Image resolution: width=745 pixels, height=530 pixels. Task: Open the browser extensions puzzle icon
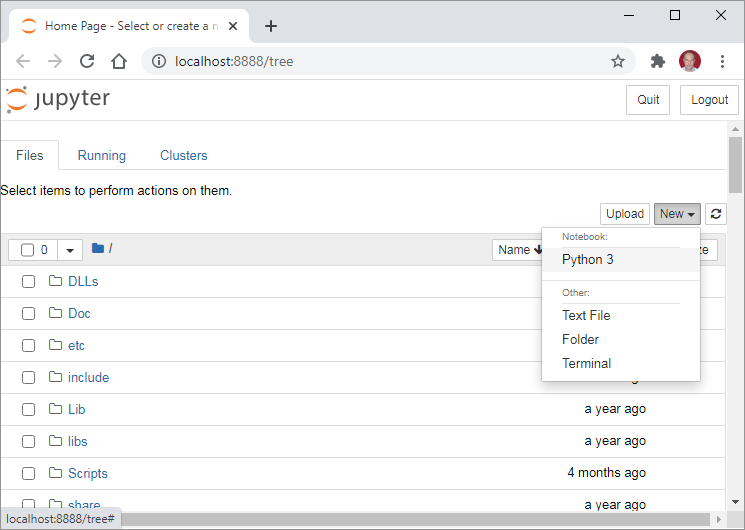coord(658,61)
